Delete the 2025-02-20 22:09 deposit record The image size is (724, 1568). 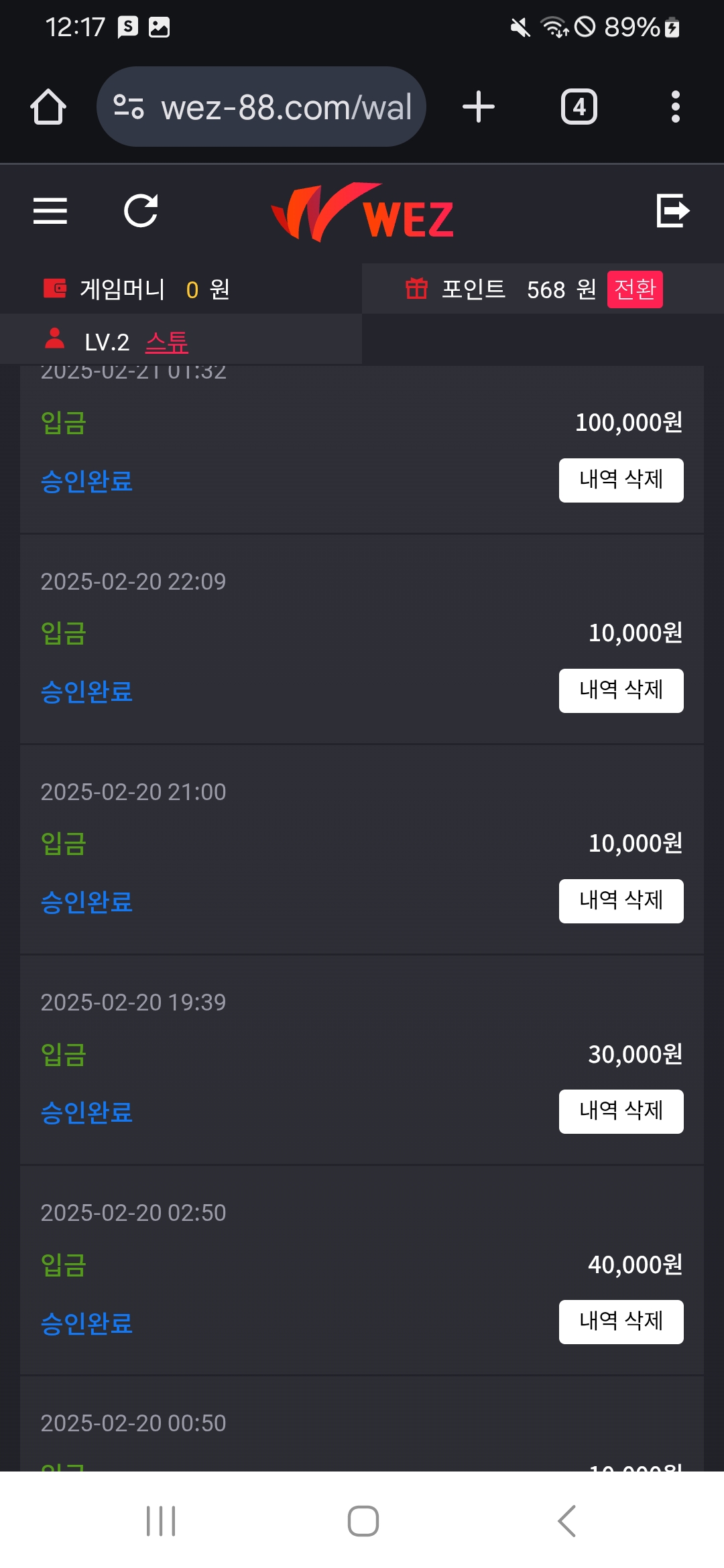click(x=621, y=690)
